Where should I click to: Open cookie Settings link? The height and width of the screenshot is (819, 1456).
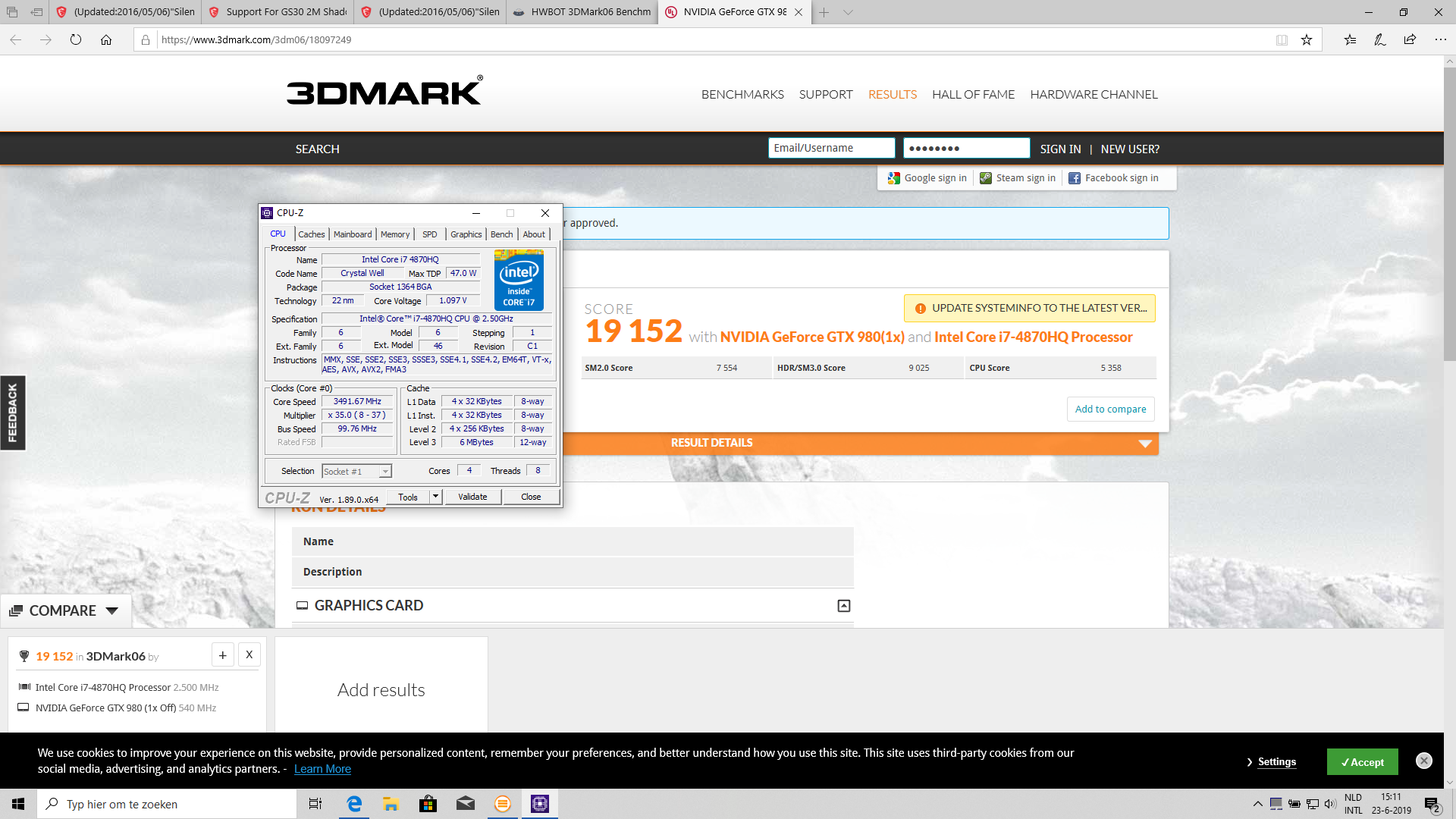pos(1276,762)
